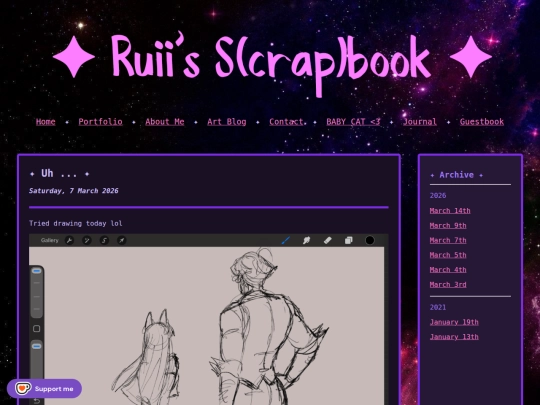Viewport: 540px width, 405px height.
Task: Open the March 7th archive entry
Action: pos(448,240)
